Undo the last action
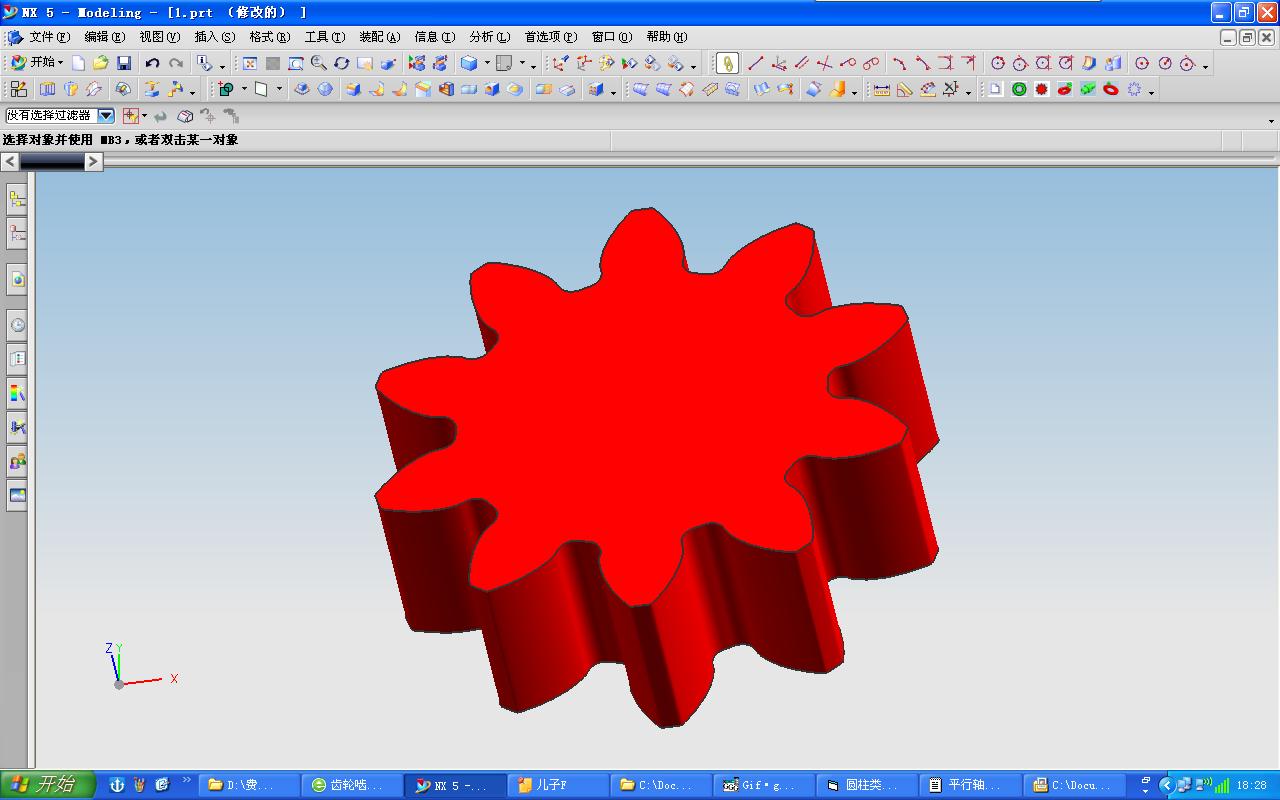The width and height of the screenshot is (1280, 800). (152, 63)
